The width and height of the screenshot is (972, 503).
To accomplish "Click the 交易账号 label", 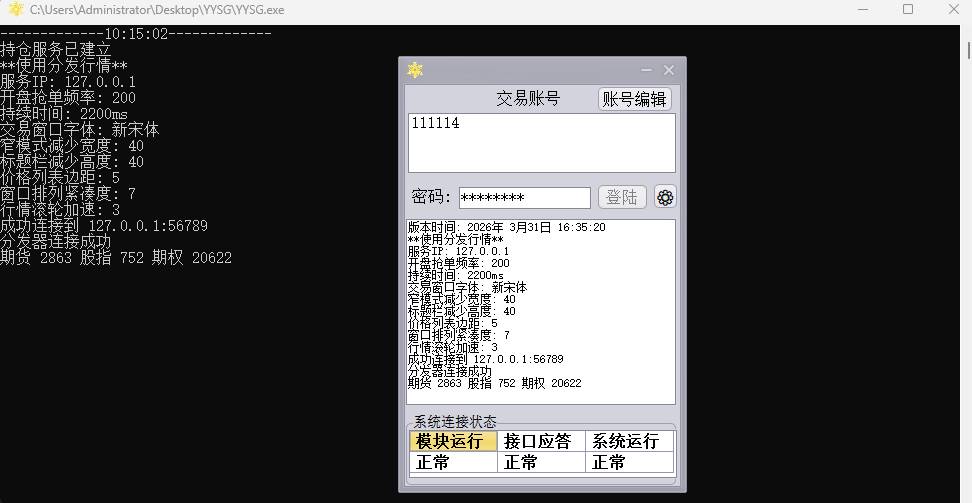I will click(528, 99).
